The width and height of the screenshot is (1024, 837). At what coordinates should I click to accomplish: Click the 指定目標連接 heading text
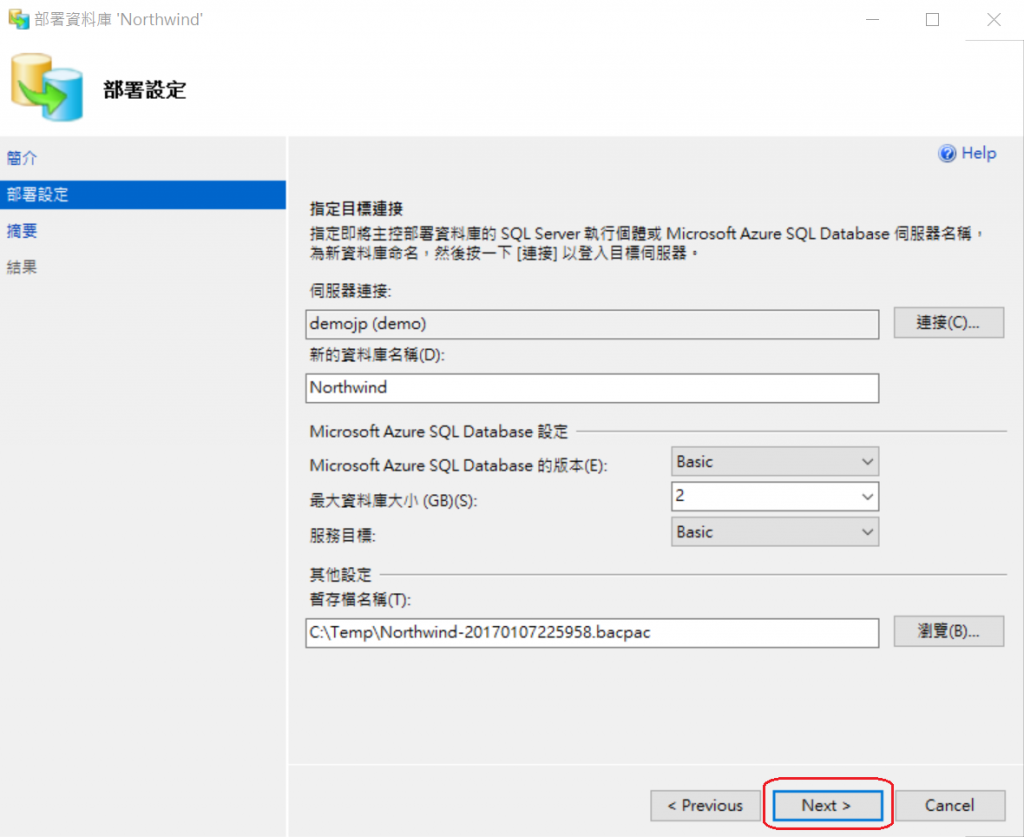pyautogui.click(x=356, y=209)
